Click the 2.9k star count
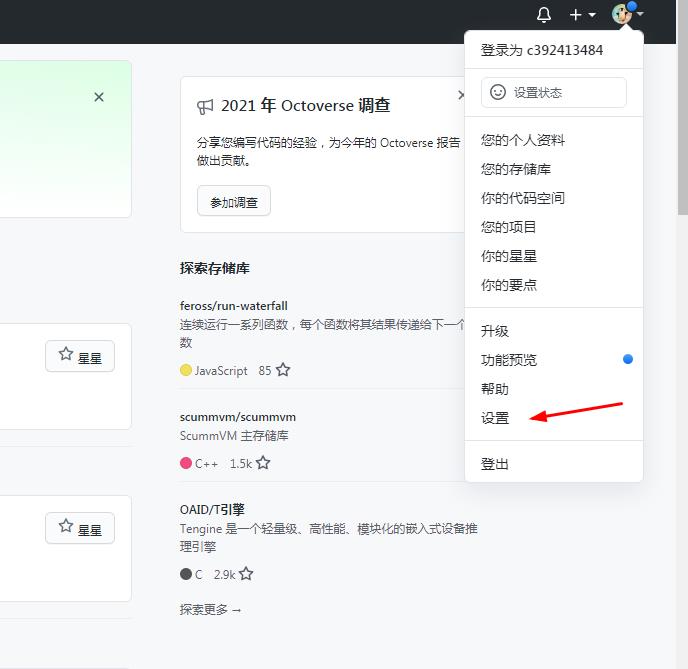688x669 pixels. tap(224, 574)
